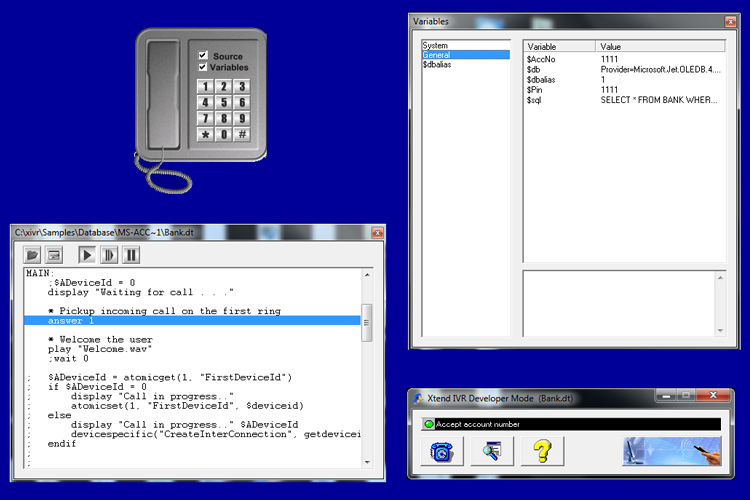Screen dimensions: 750x500
Task: Dial key 3 on the phone keypad
Action: (242, 86)
